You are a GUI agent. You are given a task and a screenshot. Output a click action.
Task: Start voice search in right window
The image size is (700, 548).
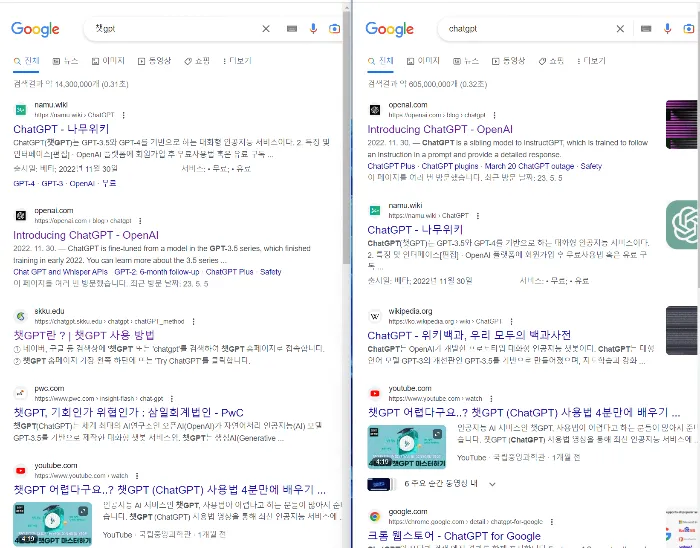[x=667, y=29]
